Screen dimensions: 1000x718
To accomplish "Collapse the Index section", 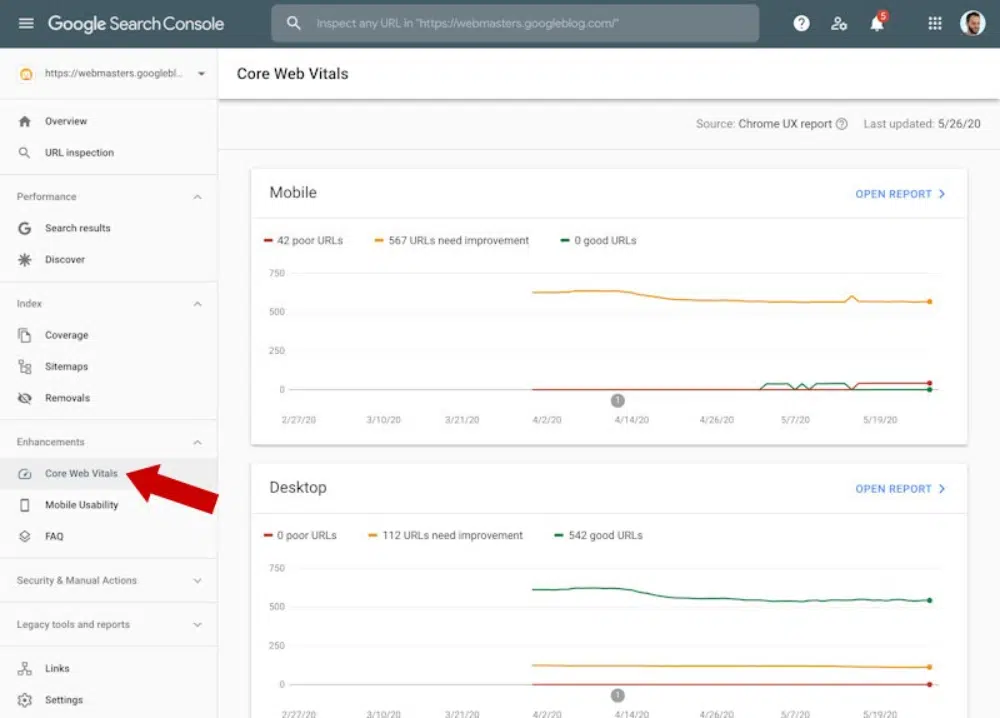I will 197,304.
